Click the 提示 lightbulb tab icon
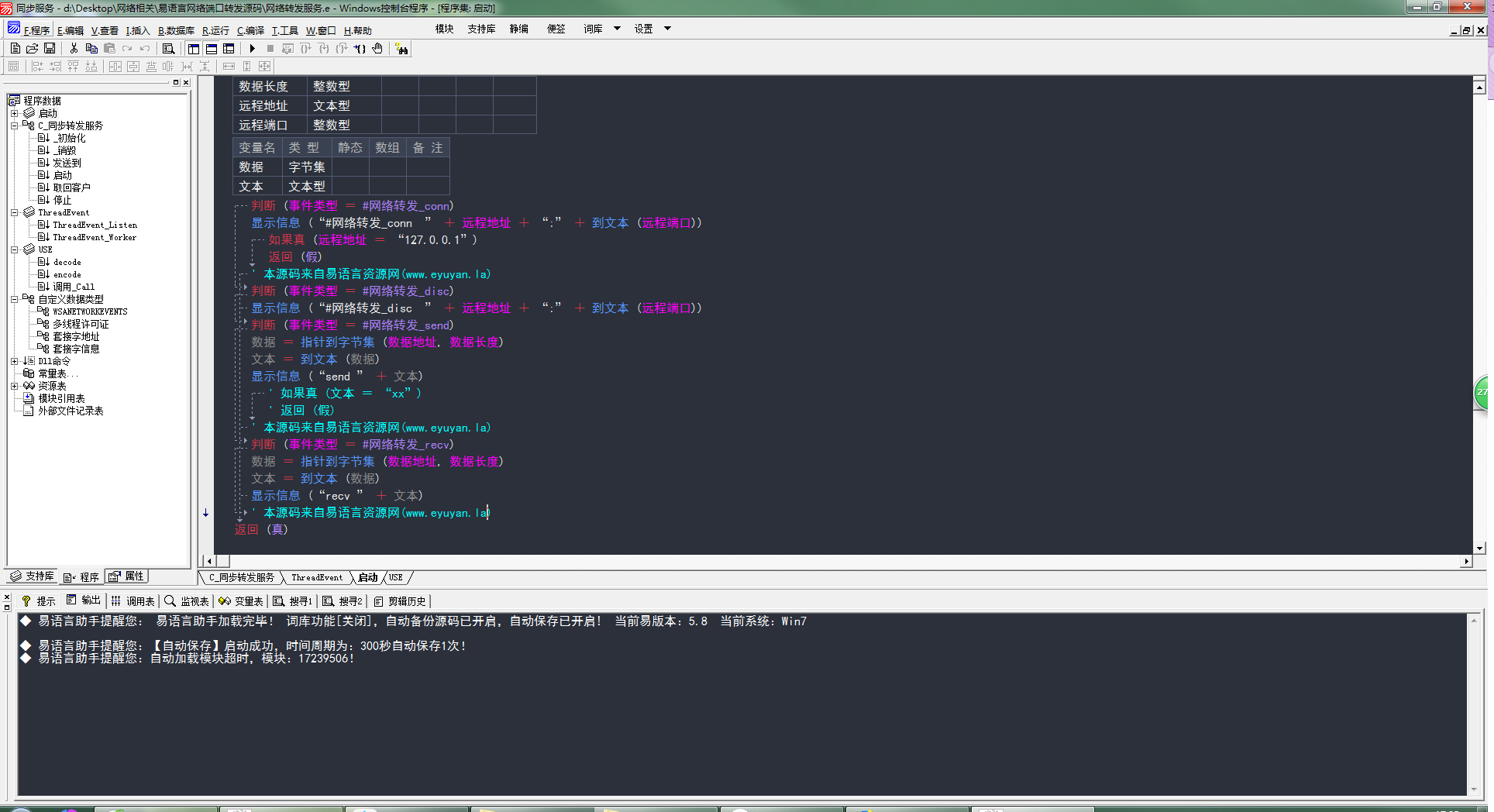 tap(26, 600)
